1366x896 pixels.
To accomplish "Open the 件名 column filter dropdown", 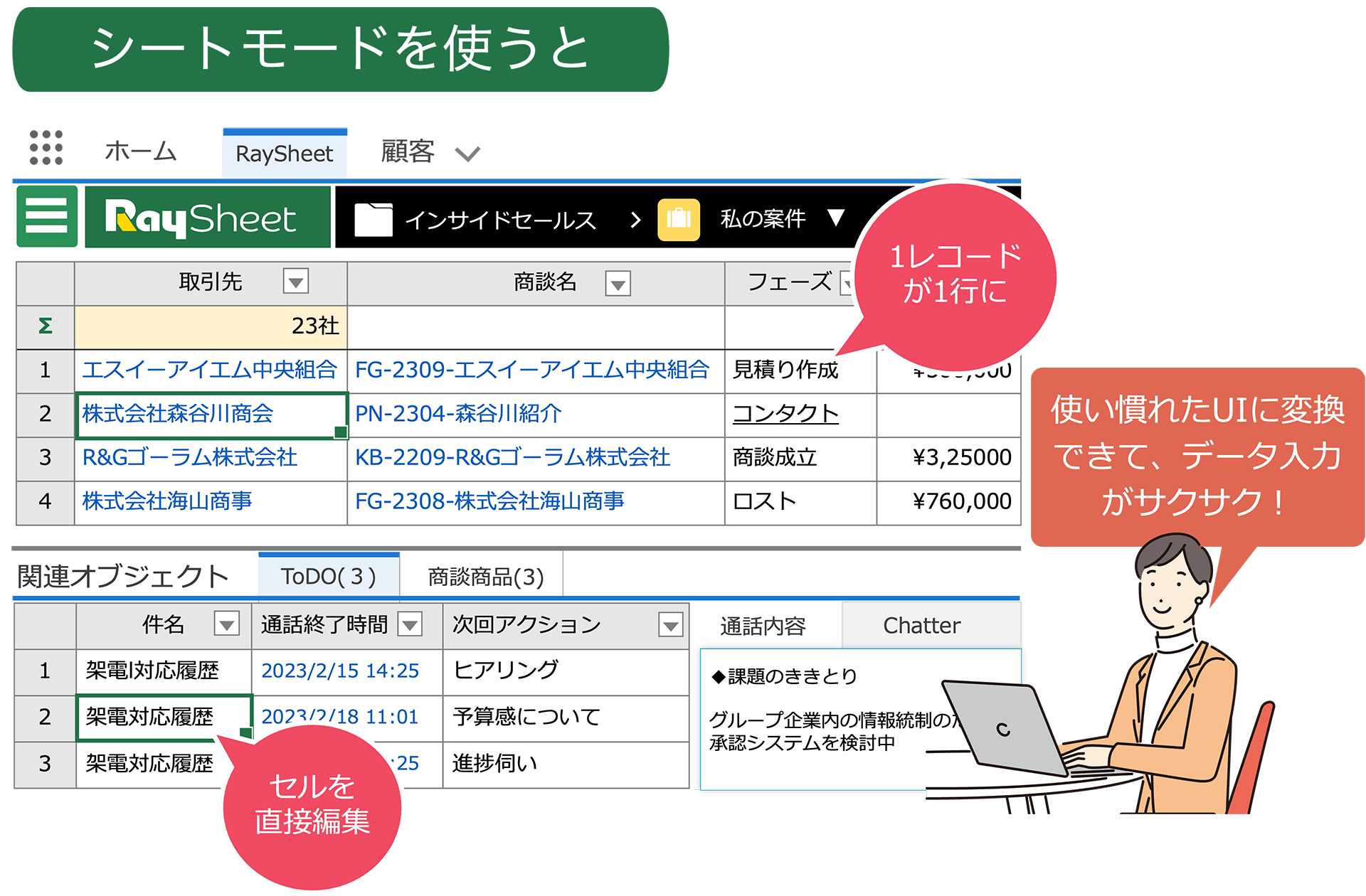I will (x=227, y=624).
